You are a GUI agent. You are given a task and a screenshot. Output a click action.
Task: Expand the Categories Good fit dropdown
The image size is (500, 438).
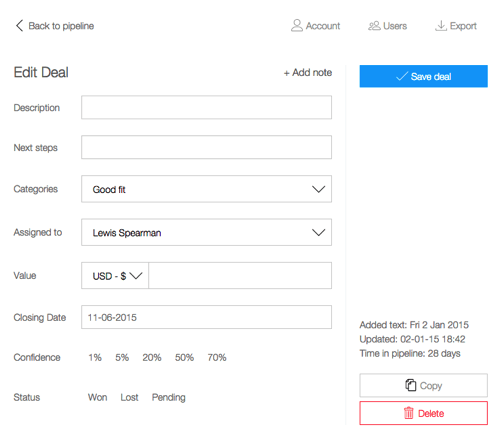pos(206,189)
